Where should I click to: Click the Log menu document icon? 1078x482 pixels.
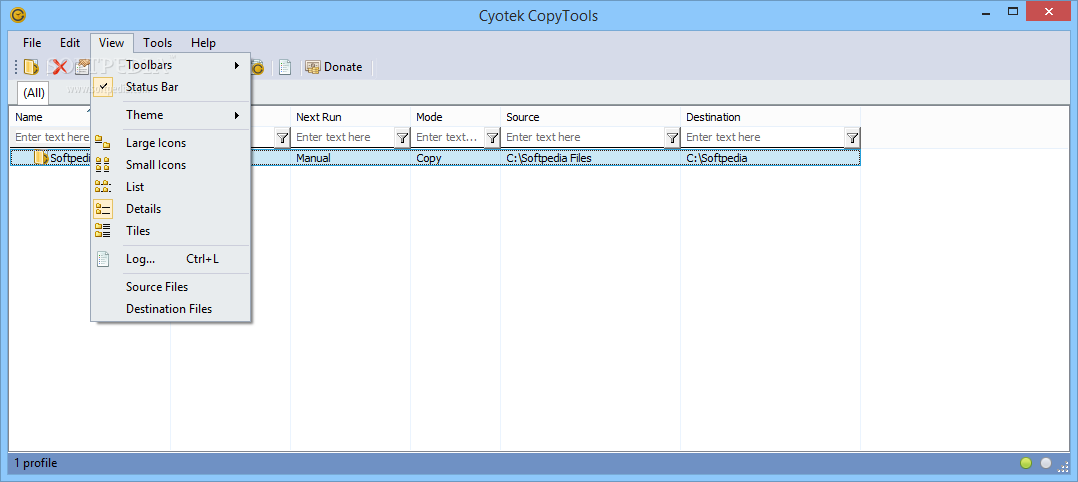102,259
